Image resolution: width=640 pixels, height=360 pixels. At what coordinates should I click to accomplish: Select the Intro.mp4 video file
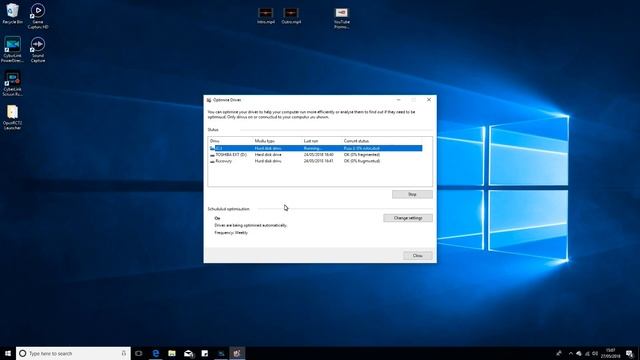[266, 16]
